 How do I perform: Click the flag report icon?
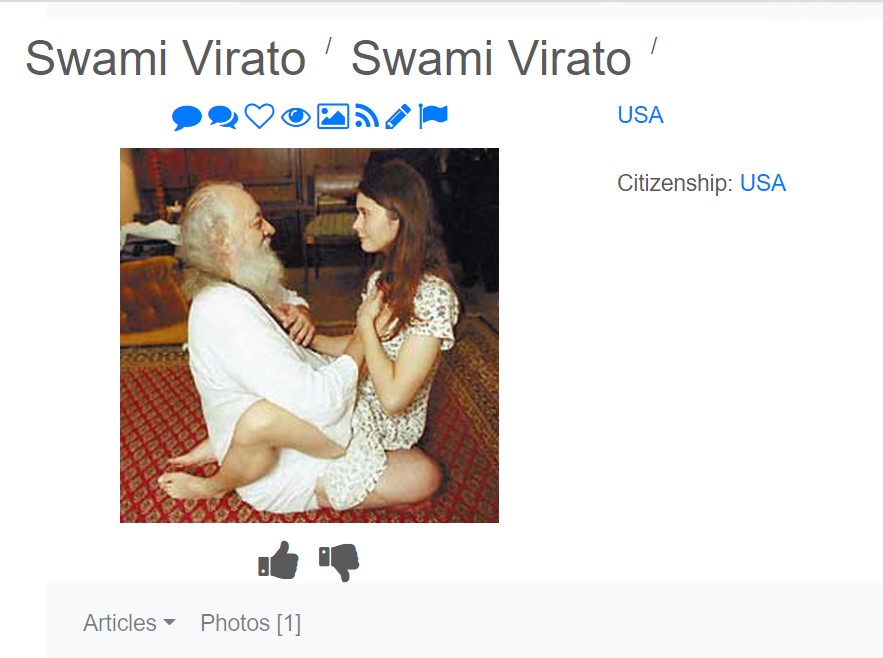click(433, 117)
